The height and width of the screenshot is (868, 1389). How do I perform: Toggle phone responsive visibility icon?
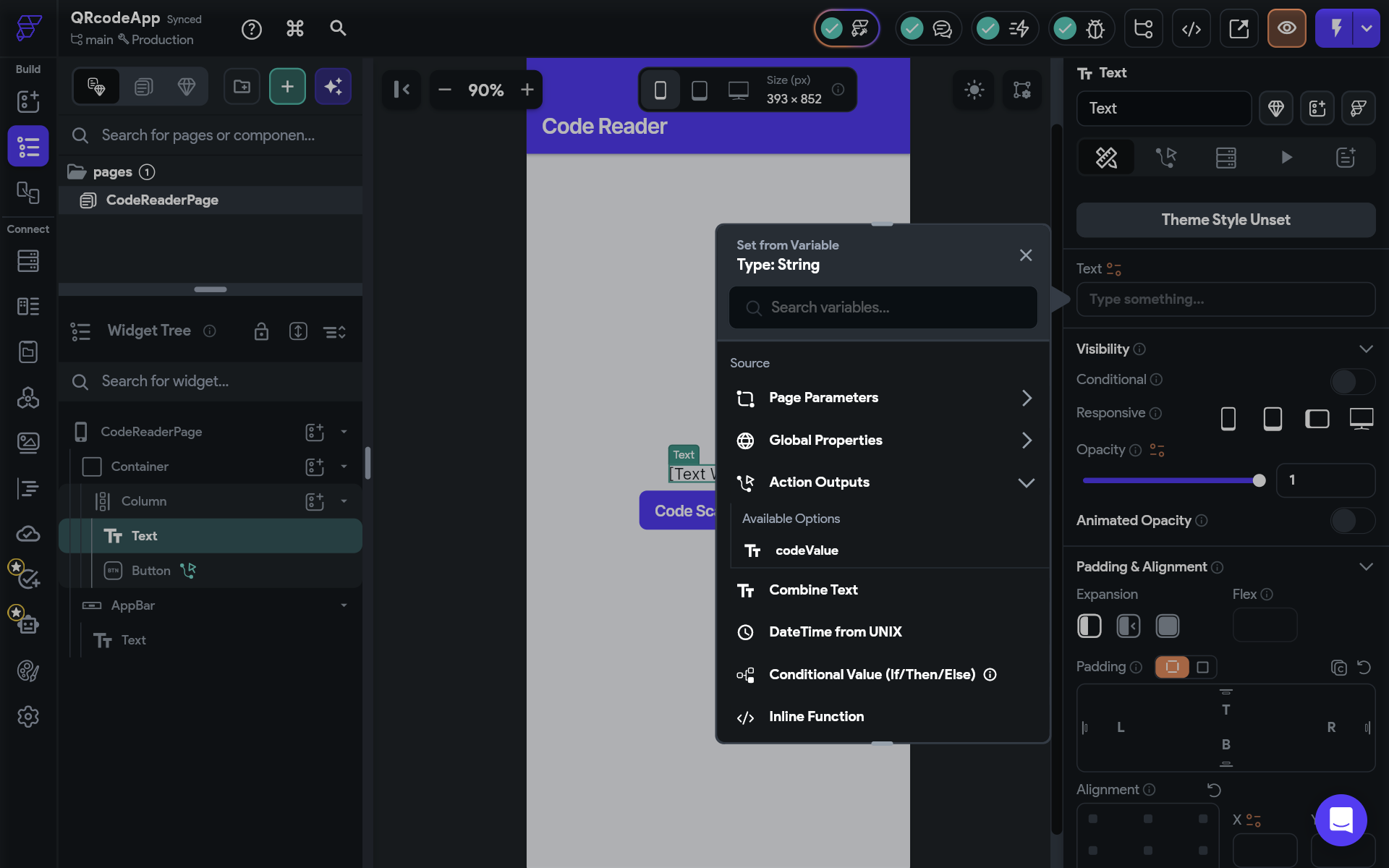coord(1228,418)
